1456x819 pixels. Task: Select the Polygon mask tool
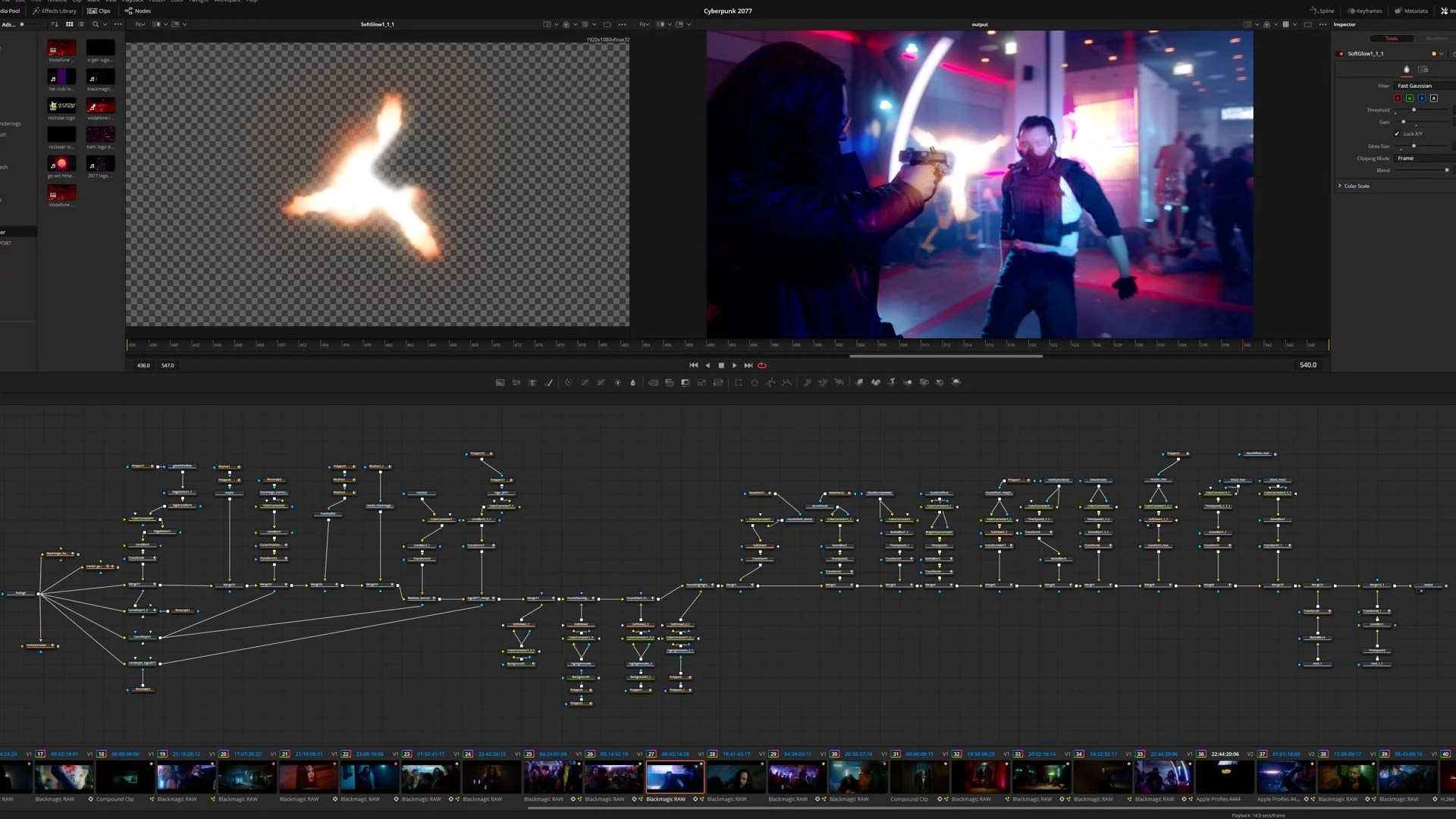click(770, 382)
